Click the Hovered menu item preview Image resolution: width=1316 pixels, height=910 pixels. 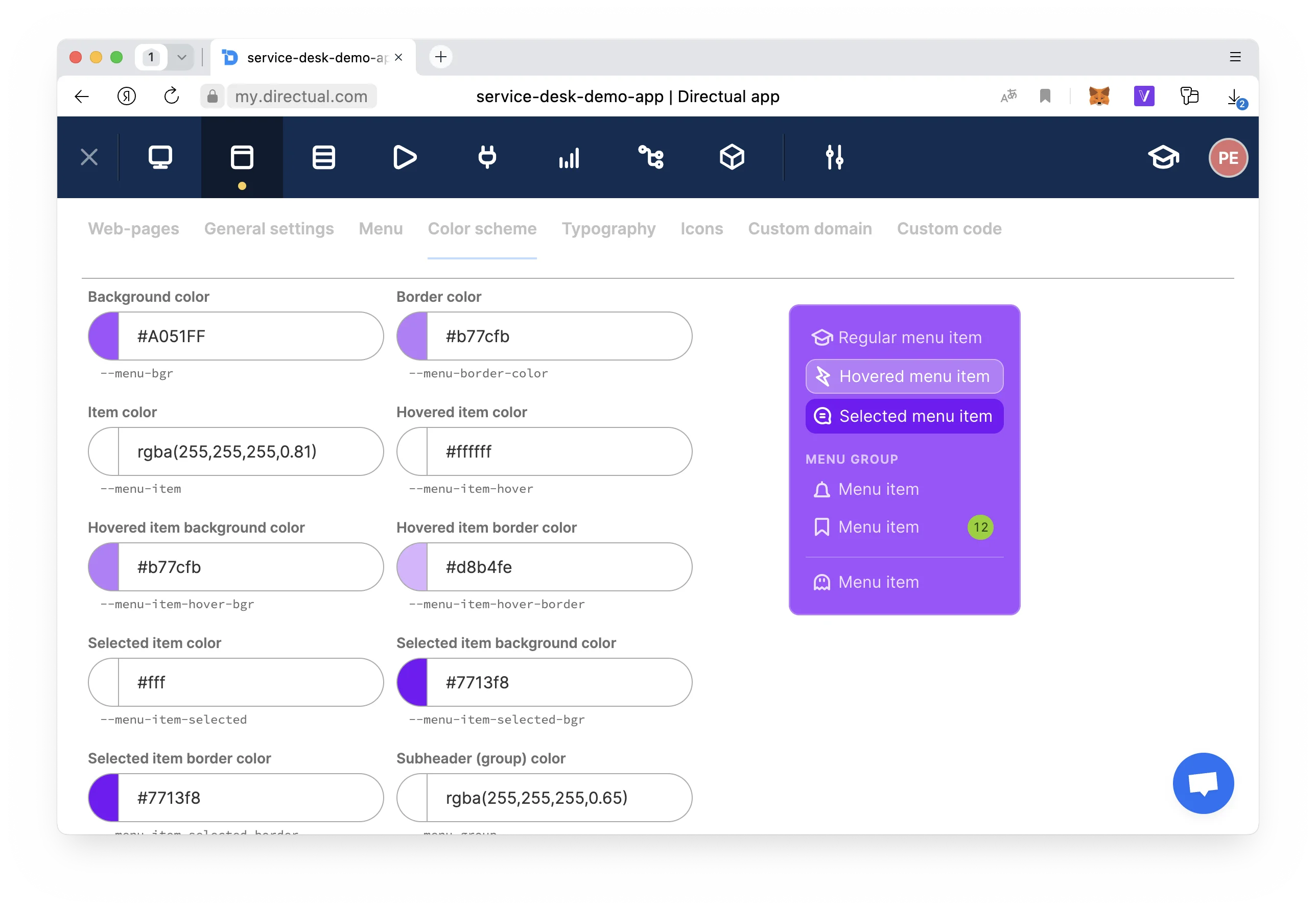(x=904, y=376)
